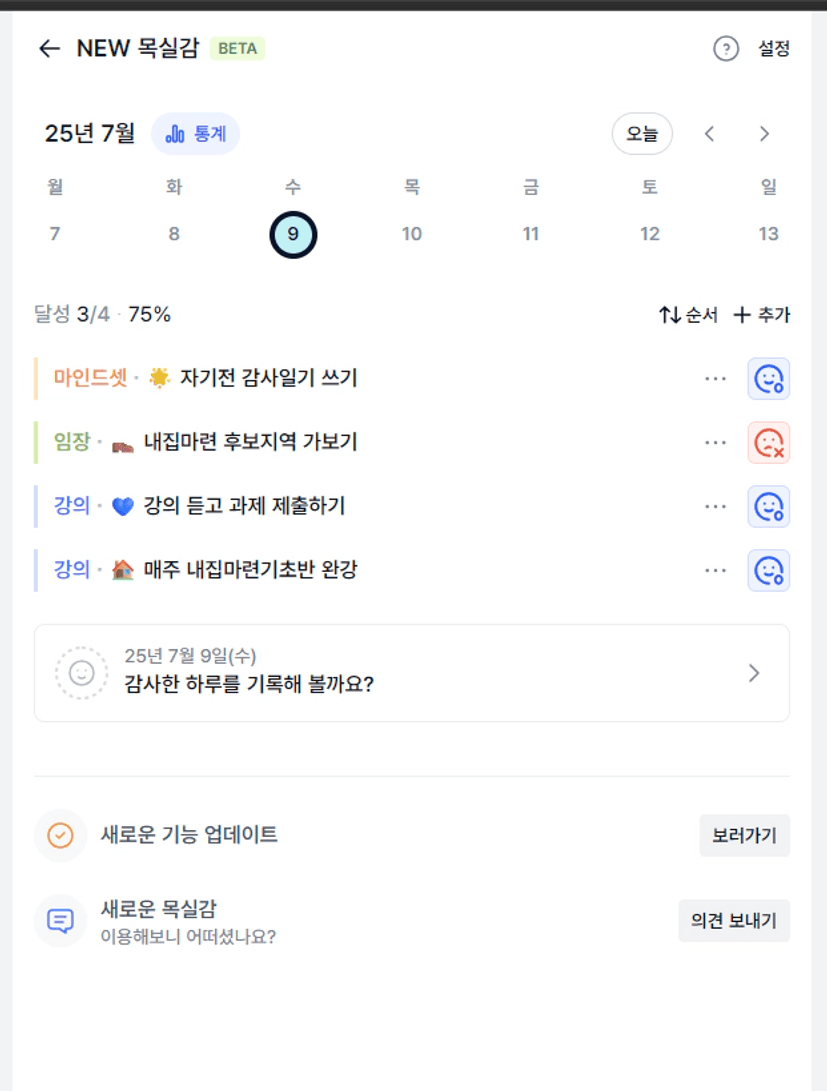Click the 의견 보내기 button
This screenshot has width=827, height=1091.
[x=734, y=921]
